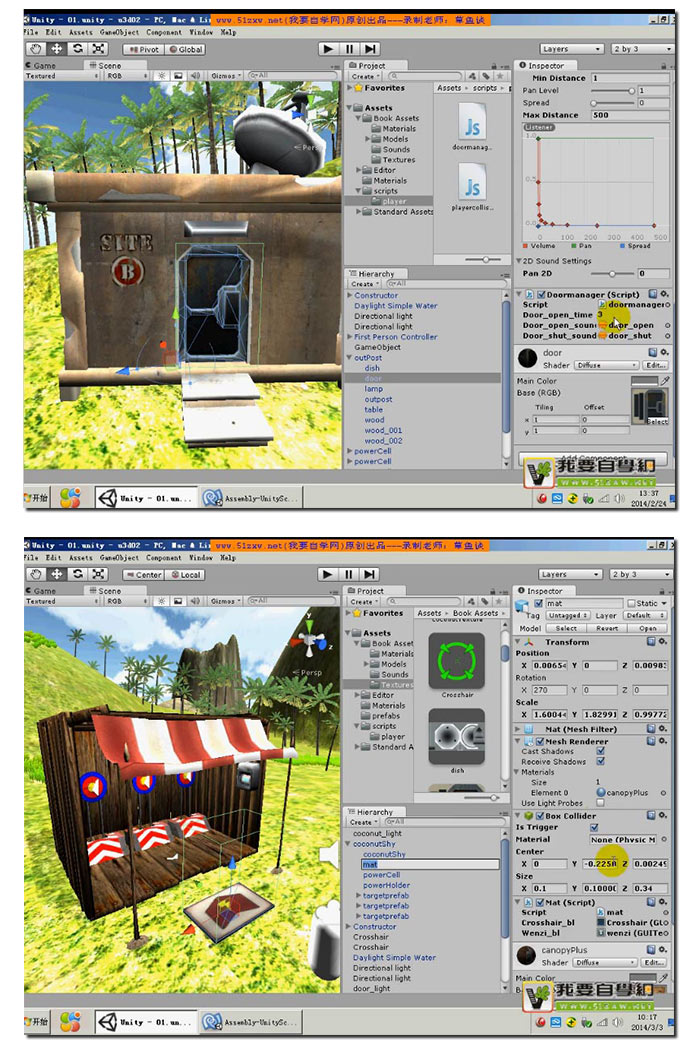Toggle scene audio speaker icon in the upper screenshot
This screenshot has width=700, height=1049.
(195, 76)
